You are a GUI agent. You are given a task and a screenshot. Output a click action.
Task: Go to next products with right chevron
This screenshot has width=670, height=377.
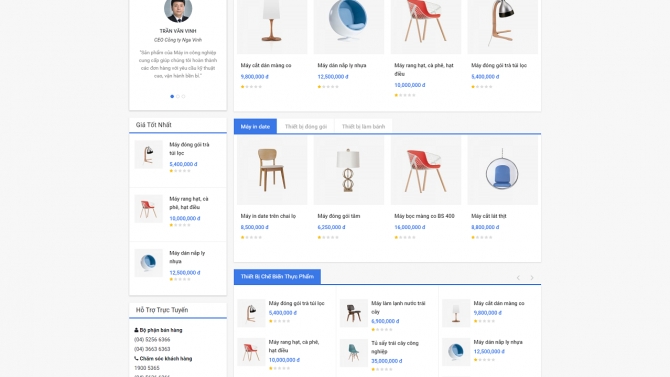(532, 278)
